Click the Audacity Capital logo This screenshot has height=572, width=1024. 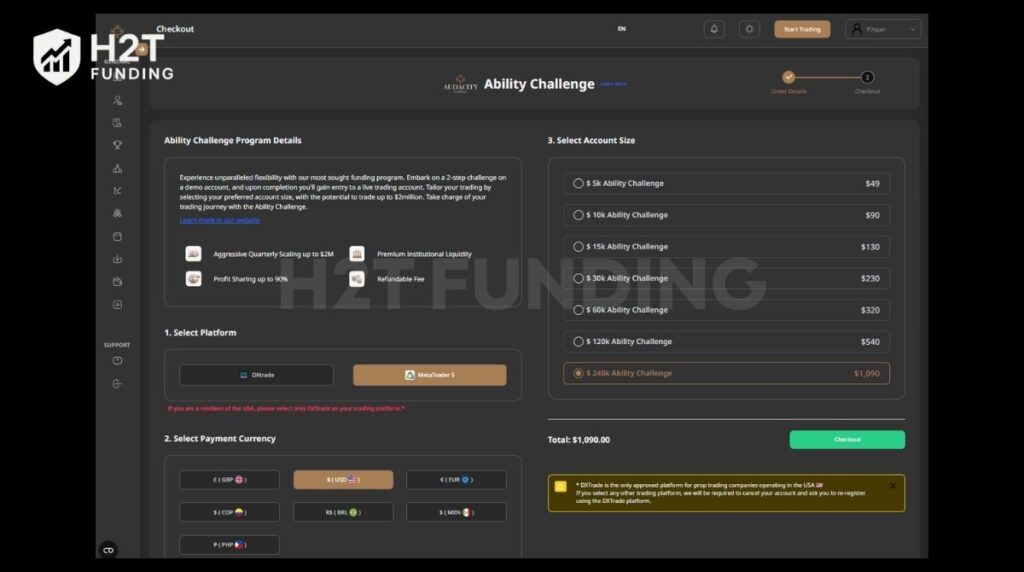coord(460,84)
